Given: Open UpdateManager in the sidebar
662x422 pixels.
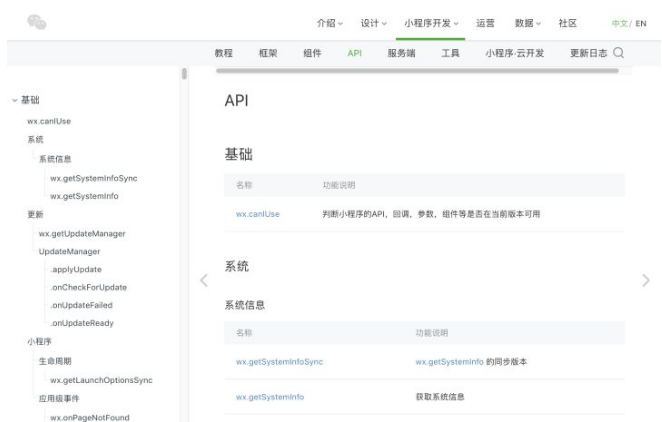Looking at the screenshot, I should click(x=69, y=252).
